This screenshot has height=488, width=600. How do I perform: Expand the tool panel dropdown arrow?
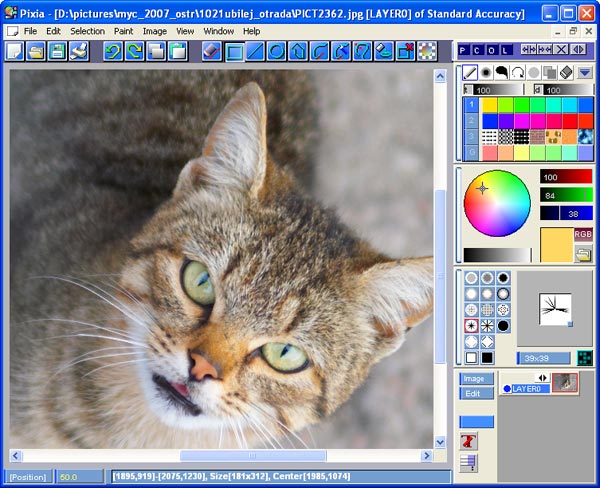coord(585,72)
